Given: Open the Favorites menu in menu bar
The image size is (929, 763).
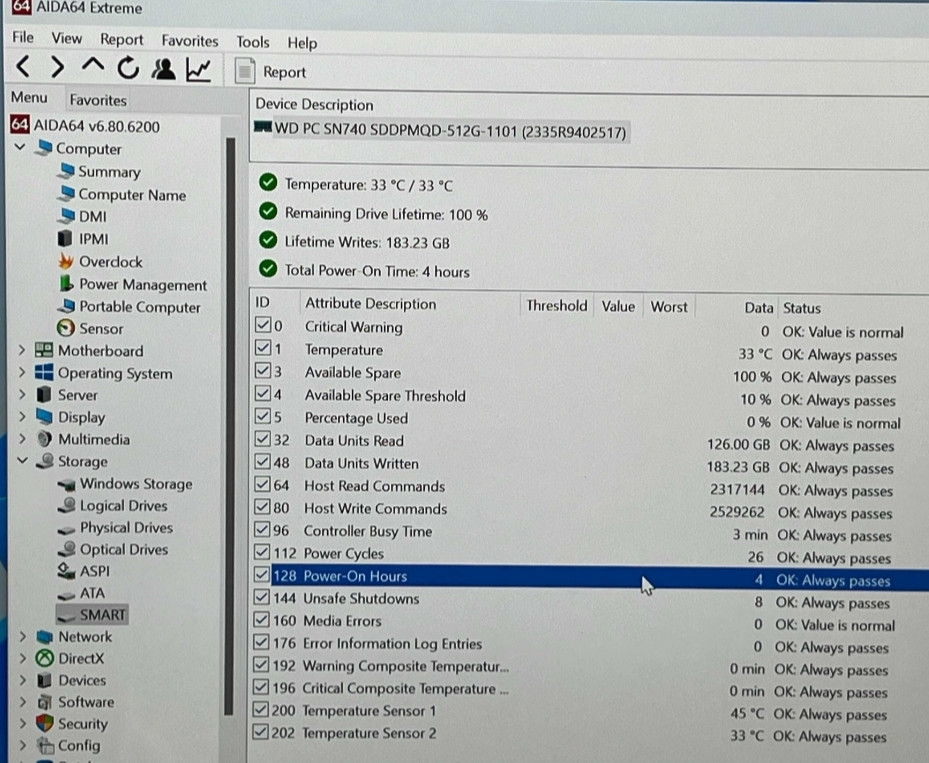Looking at the screenshot, I should click(189, 41).
